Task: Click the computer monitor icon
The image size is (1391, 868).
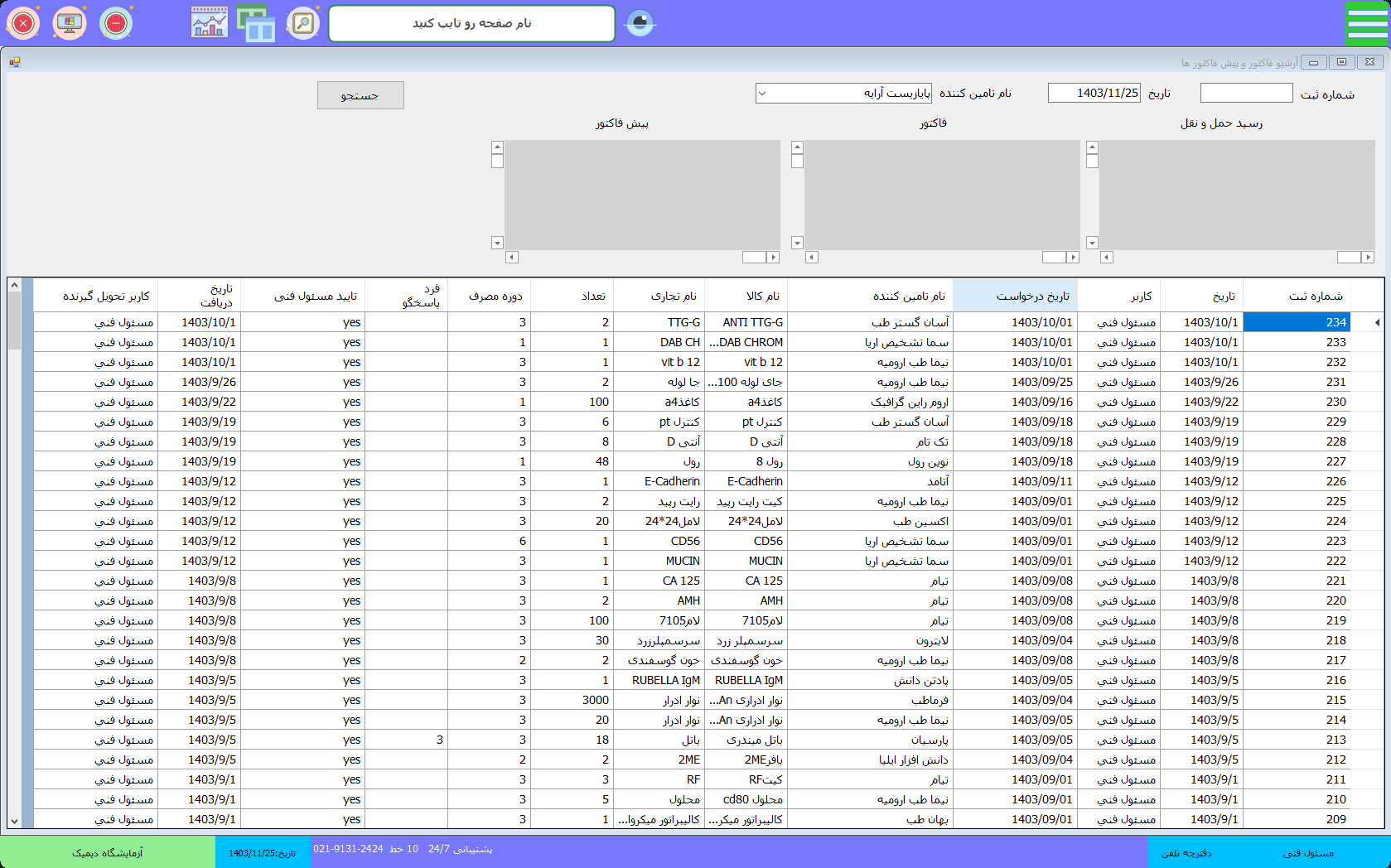Action: 70,23
